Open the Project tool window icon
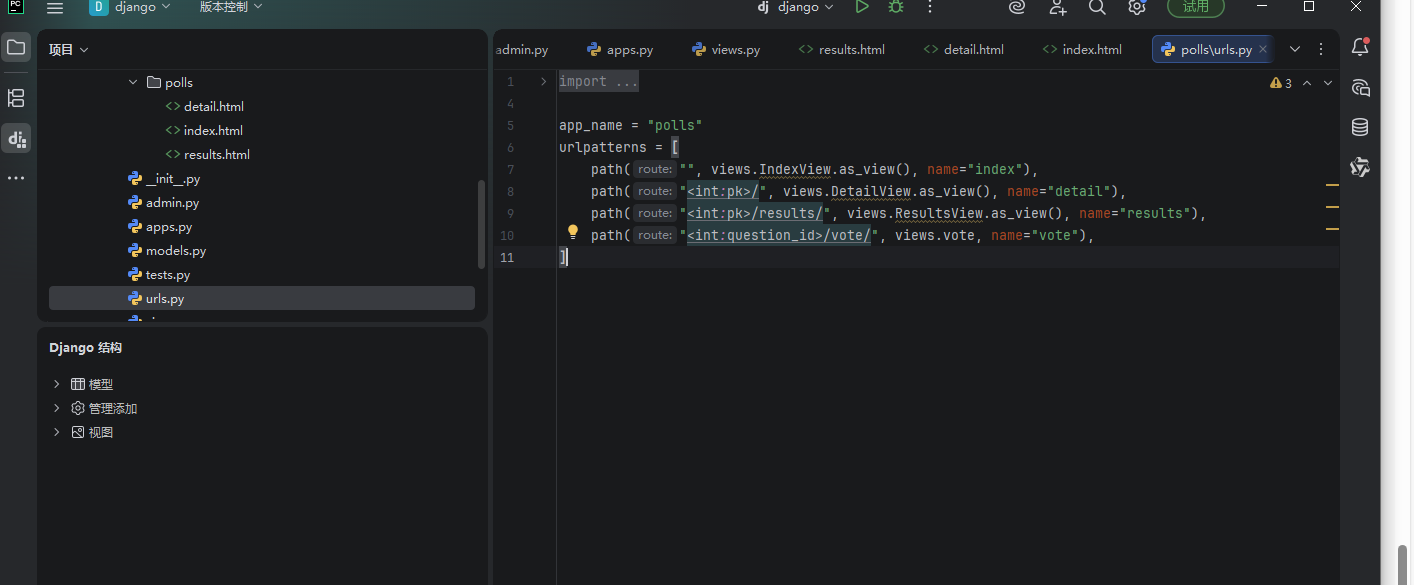The width and height of the screenshot is (1414, 585). pos(16,47)
